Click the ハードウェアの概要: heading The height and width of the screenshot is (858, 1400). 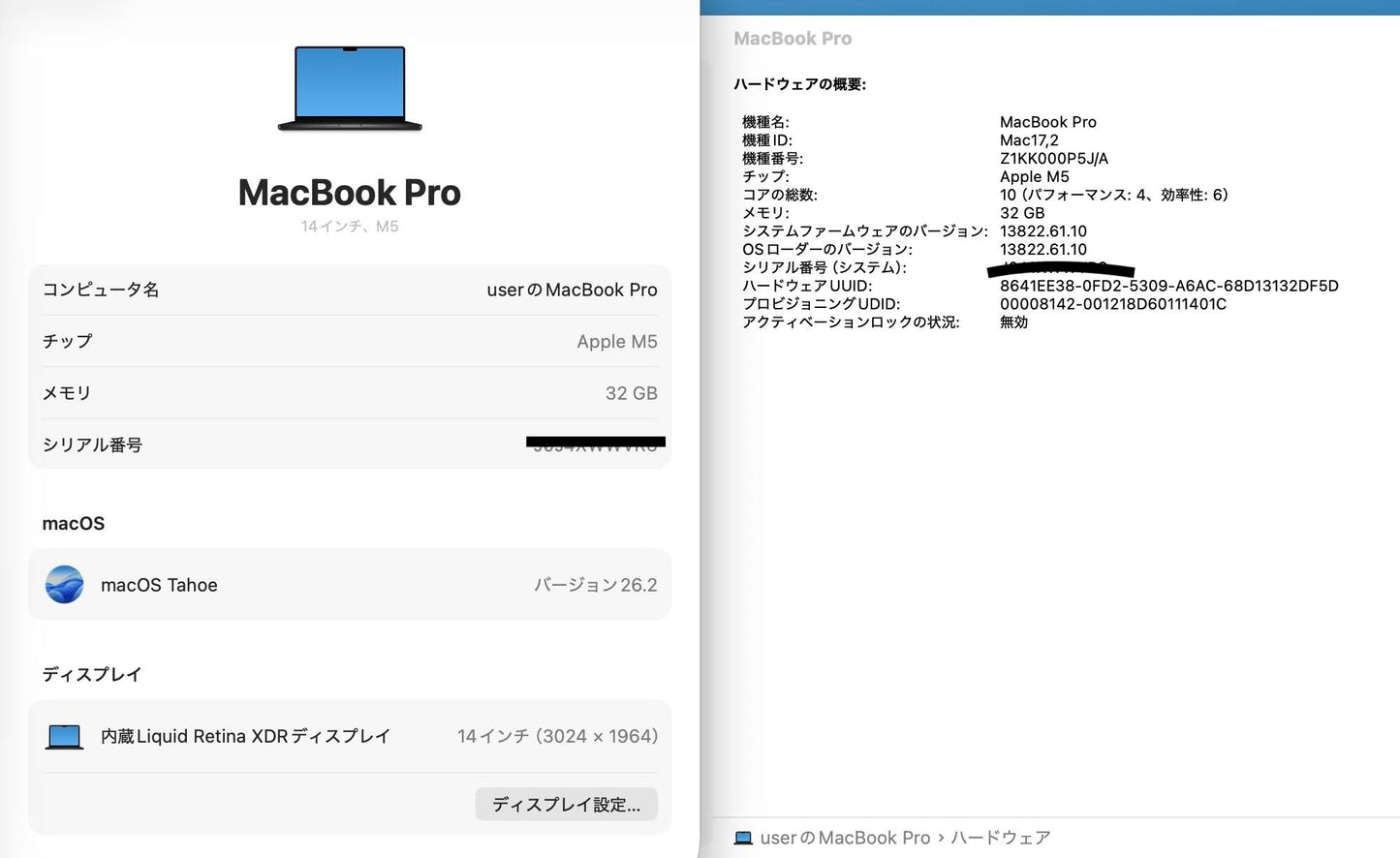pos(800,84)
